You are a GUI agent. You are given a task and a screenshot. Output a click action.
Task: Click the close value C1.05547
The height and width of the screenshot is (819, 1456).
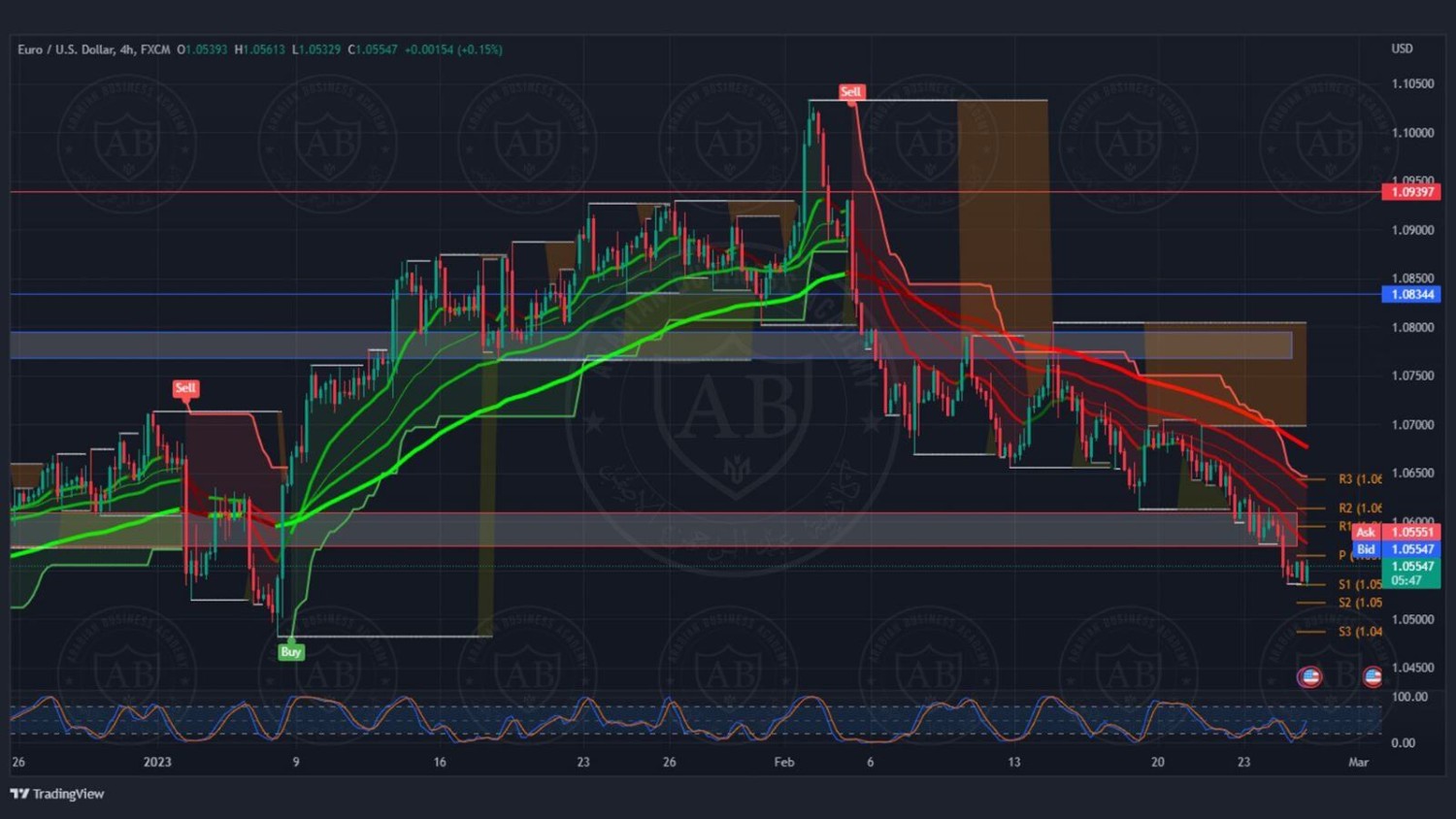click(373, 49)
